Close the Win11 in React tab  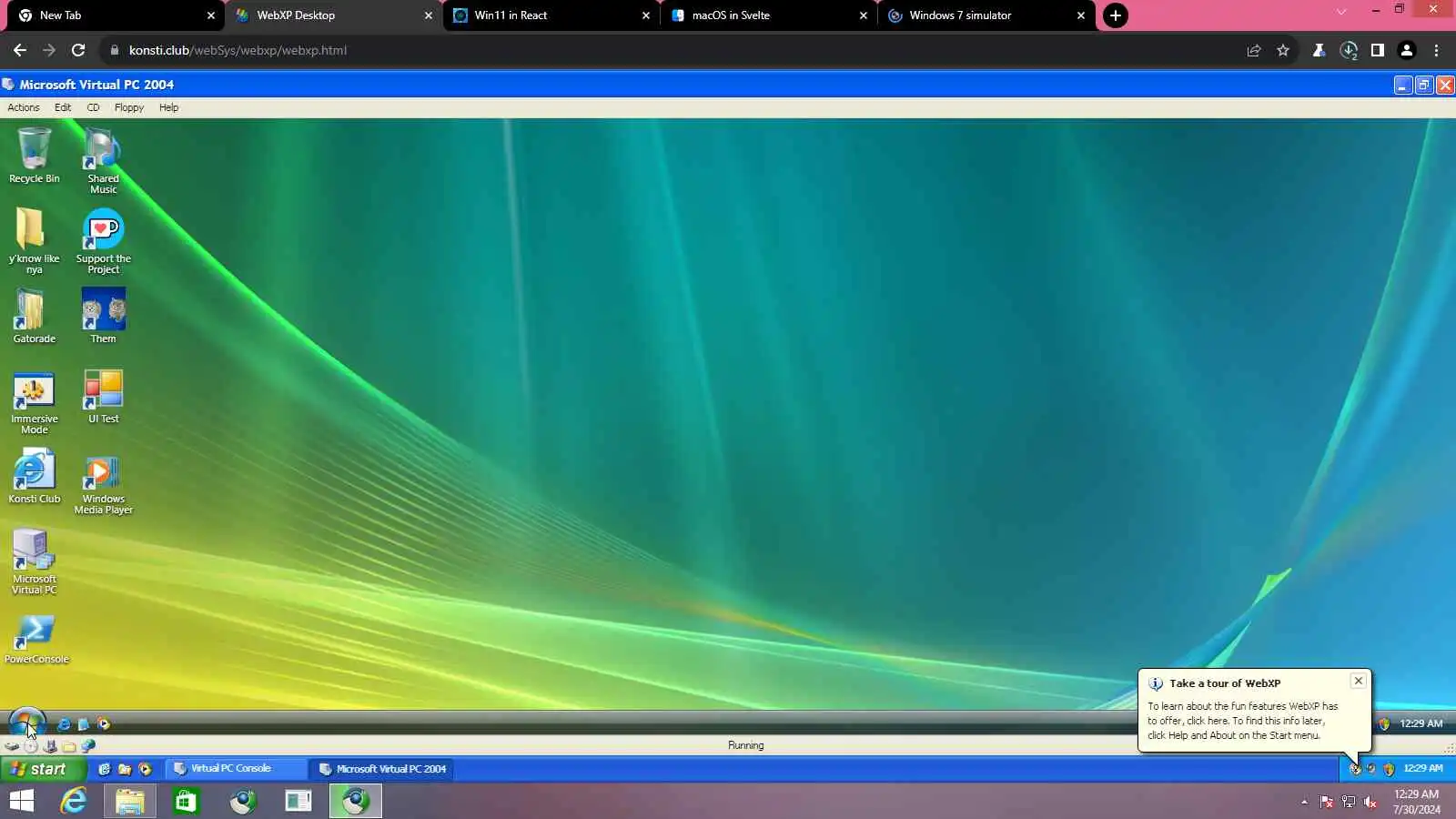(x=646, y=15)
